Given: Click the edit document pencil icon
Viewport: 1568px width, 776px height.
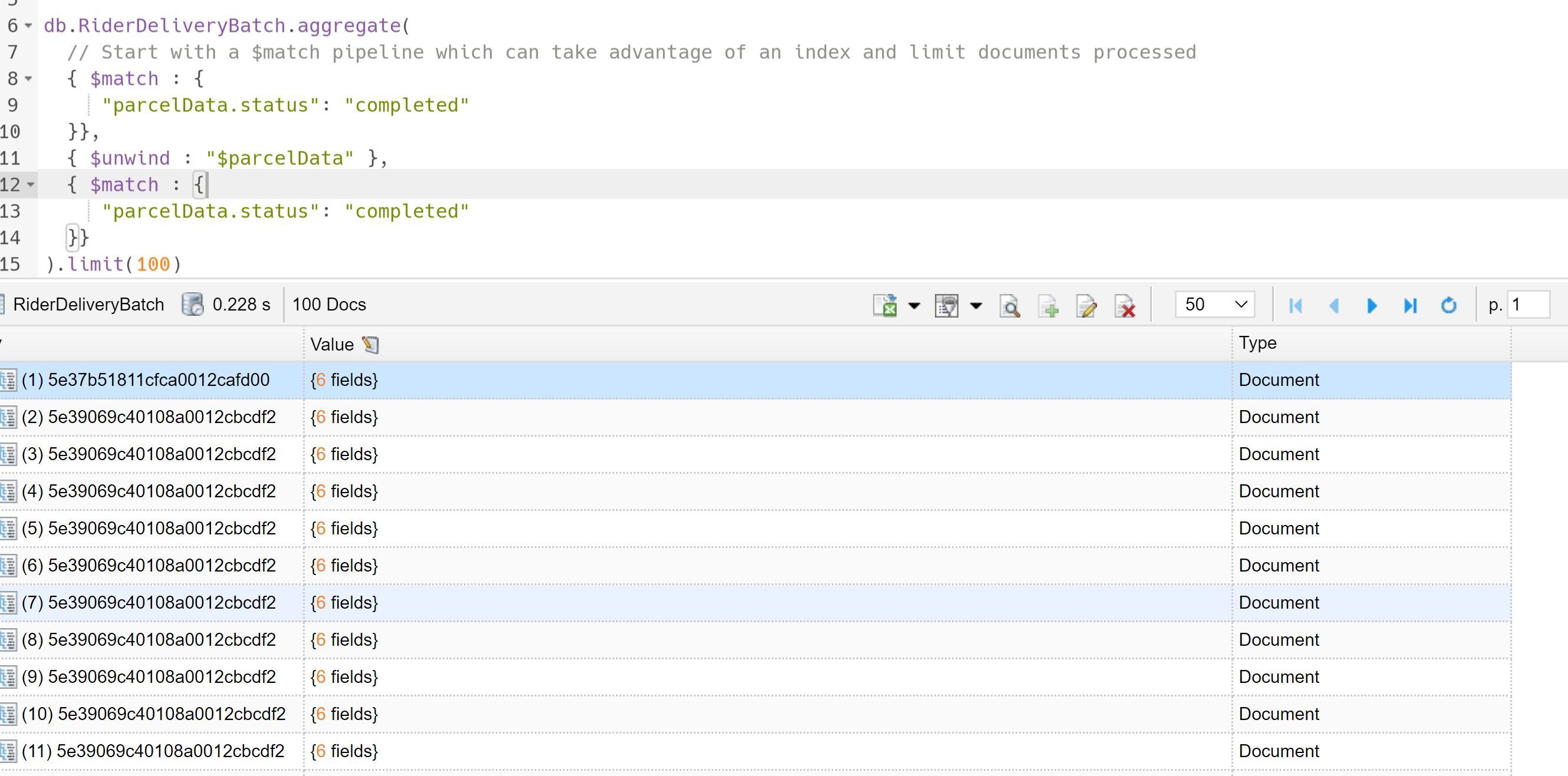Looking at the screenshot, I should pos(1086,305).
